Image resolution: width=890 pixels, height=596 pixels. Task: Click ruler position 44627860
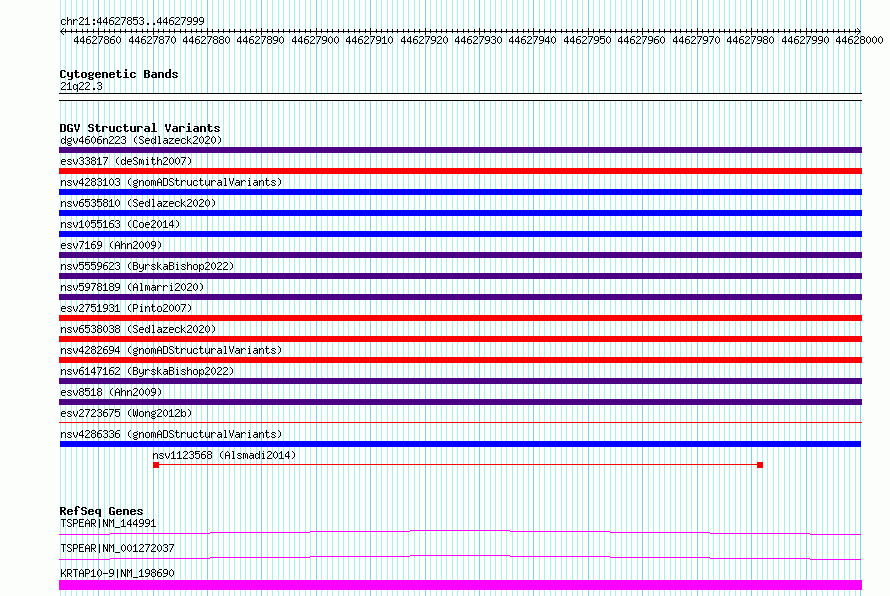pyautogui.click(x=97, y=40)
